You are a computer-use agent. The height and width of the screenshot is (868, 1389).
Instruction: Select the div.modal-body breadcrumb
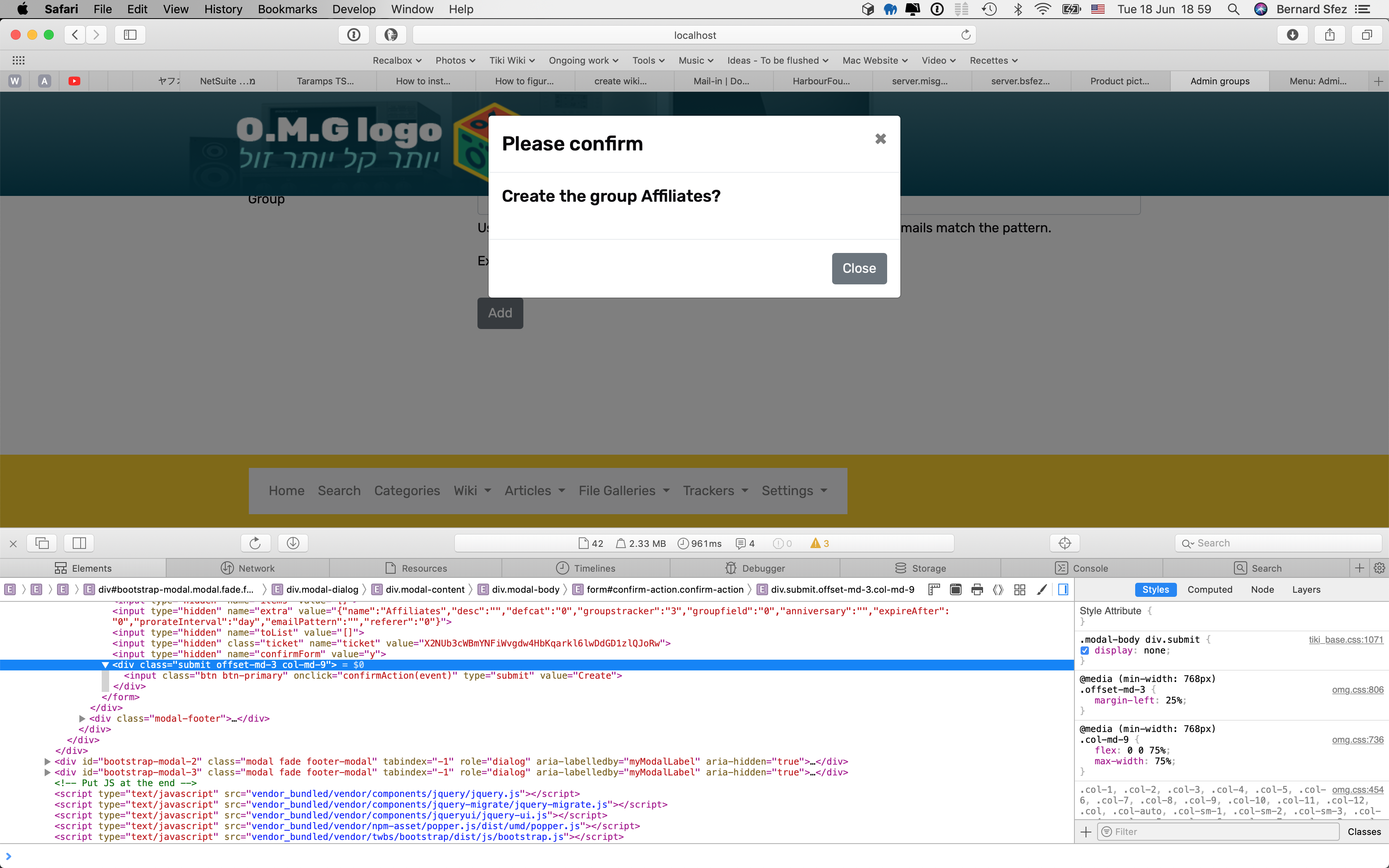tap(519, 589)
